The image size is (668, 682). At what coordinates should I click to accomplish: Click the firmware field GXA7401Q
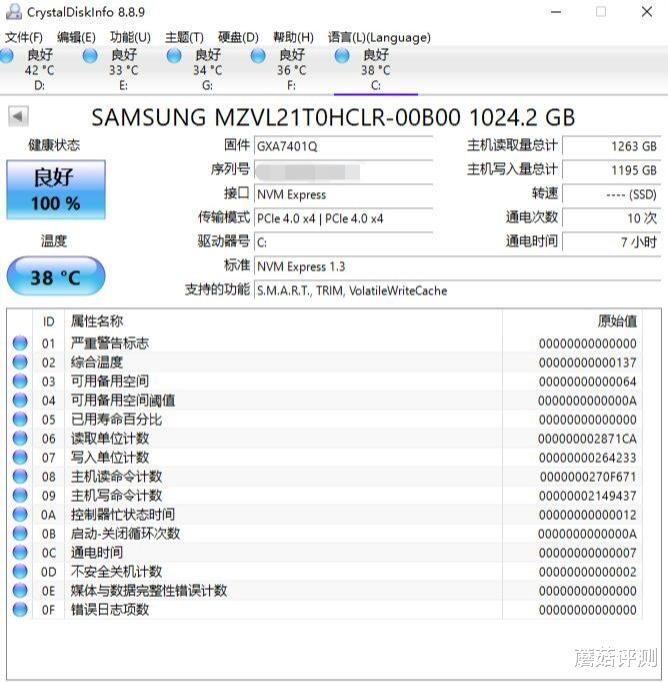[x=344, y=146]
